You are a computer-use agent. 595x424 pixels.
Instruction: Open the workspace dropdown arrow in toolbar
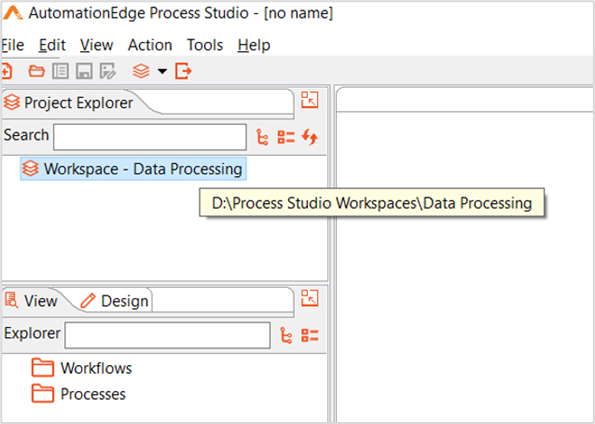pos(162,71)
